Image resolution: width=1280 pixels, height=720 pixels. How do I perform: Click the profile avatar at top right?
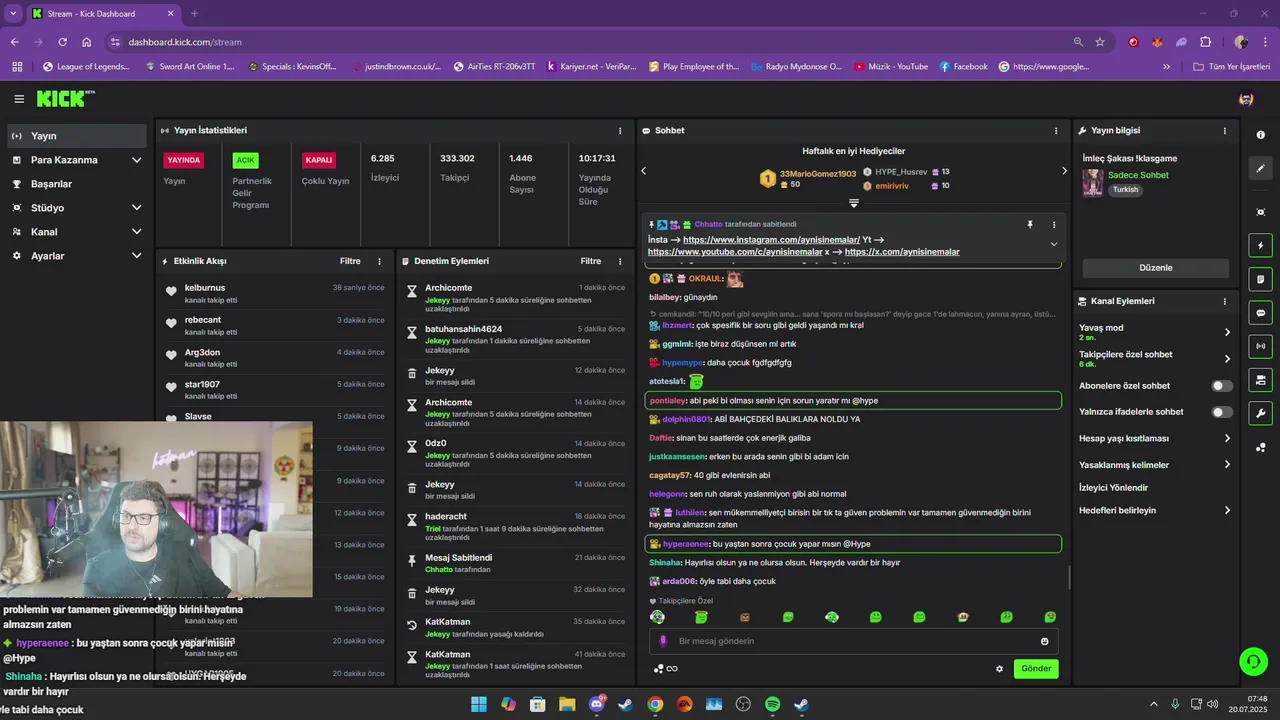point(1246,99)
